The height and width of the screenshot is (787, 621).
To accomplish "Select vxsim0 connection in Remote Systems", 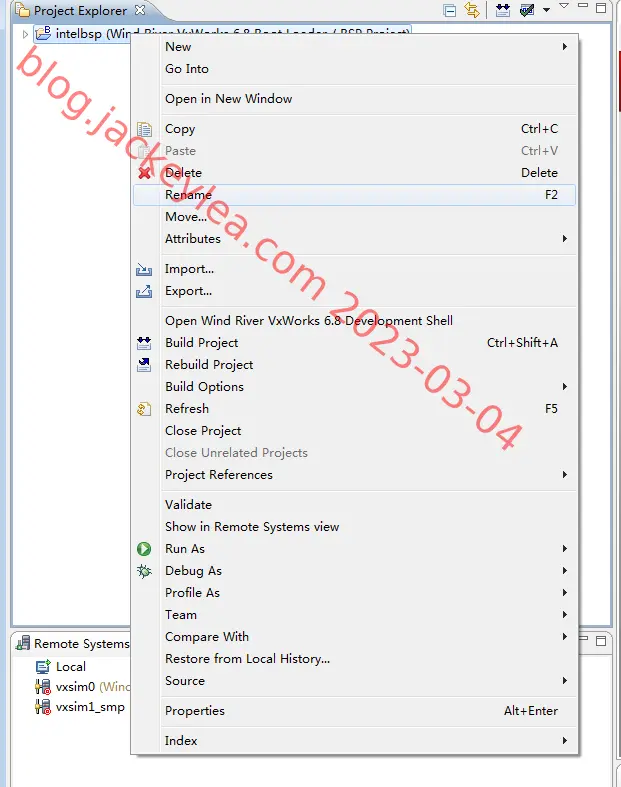I will click(x=82, y=687).
